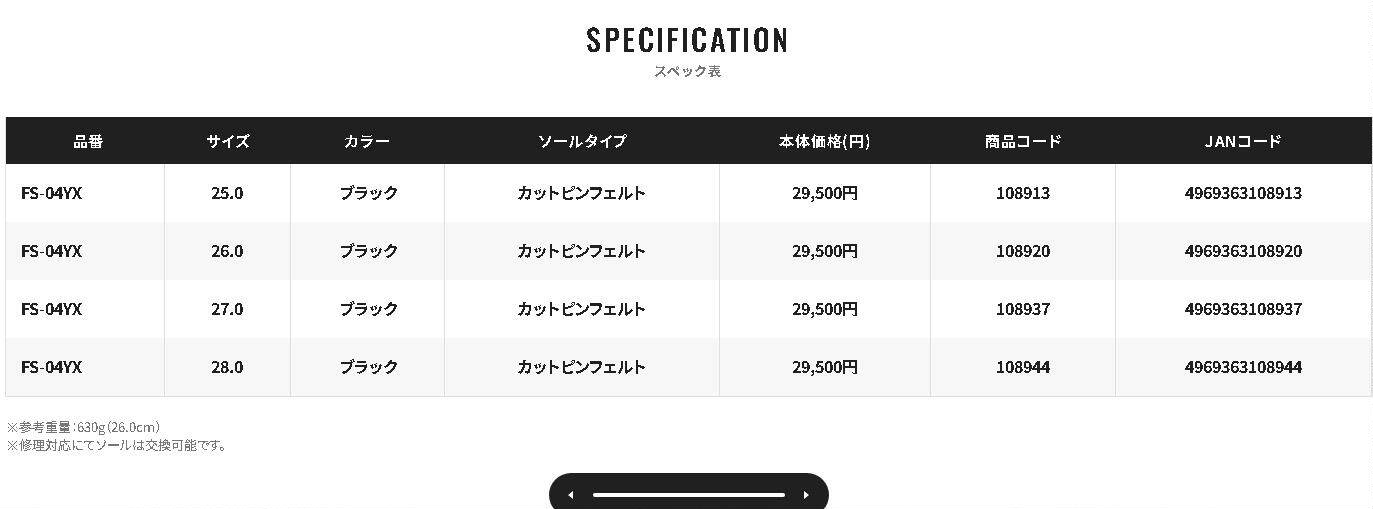The width and height of the screenshot is (1373, 509).
Task: Click the 品番 column header
Action: (88, 141)
